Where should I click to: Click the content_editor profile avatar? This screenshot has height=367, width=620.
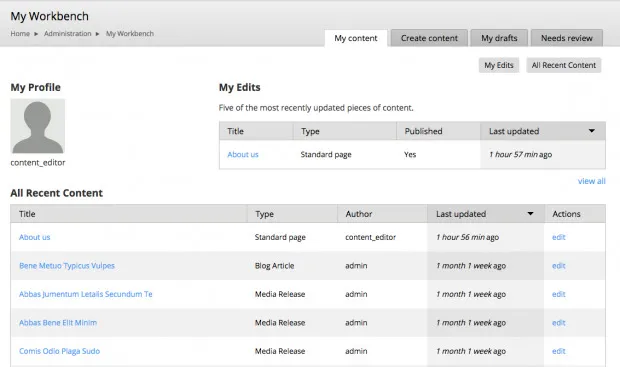pyautogui.click(x=38, y=126)
